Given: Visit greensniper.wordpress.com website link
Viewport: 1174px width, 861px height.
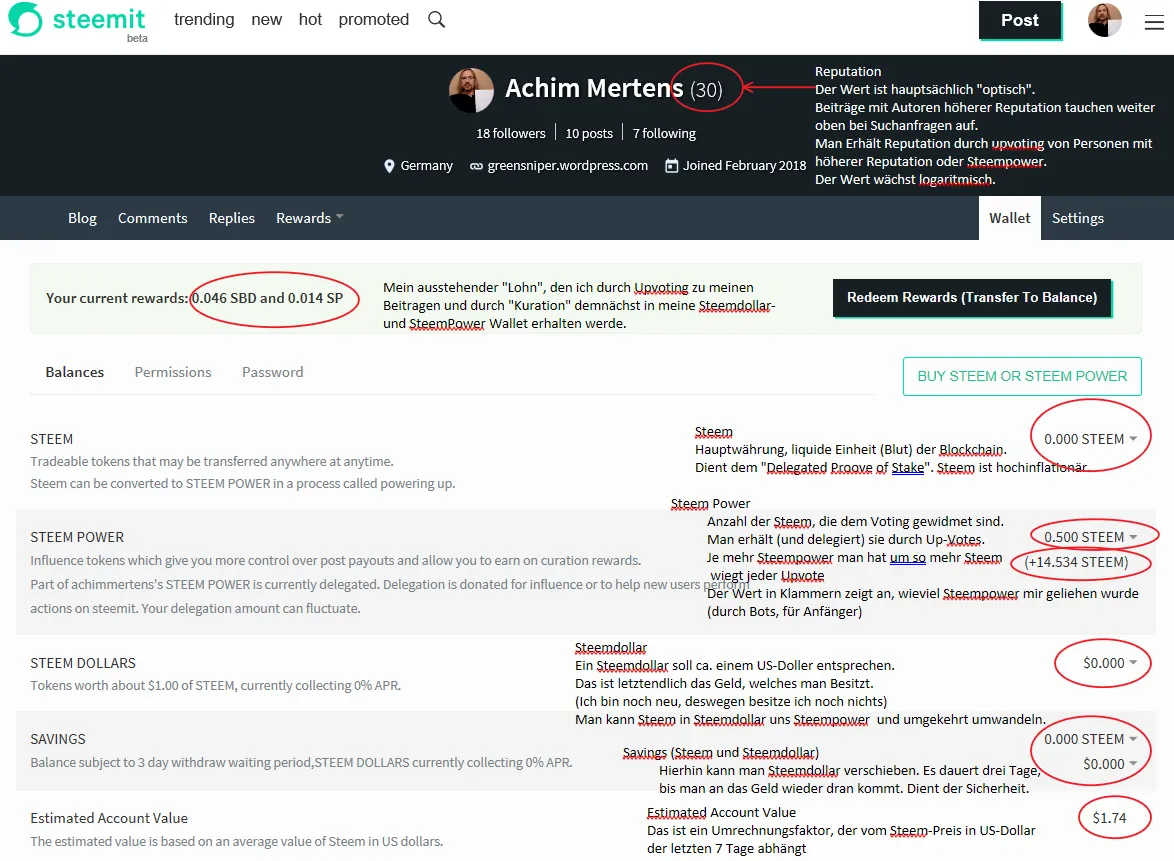Looking at the screenshot, I should coord(568,165).
